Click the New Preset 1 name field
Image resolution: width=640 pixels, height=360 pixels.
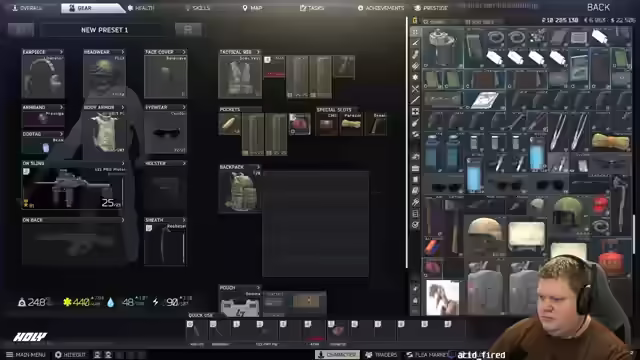[104, 30]
